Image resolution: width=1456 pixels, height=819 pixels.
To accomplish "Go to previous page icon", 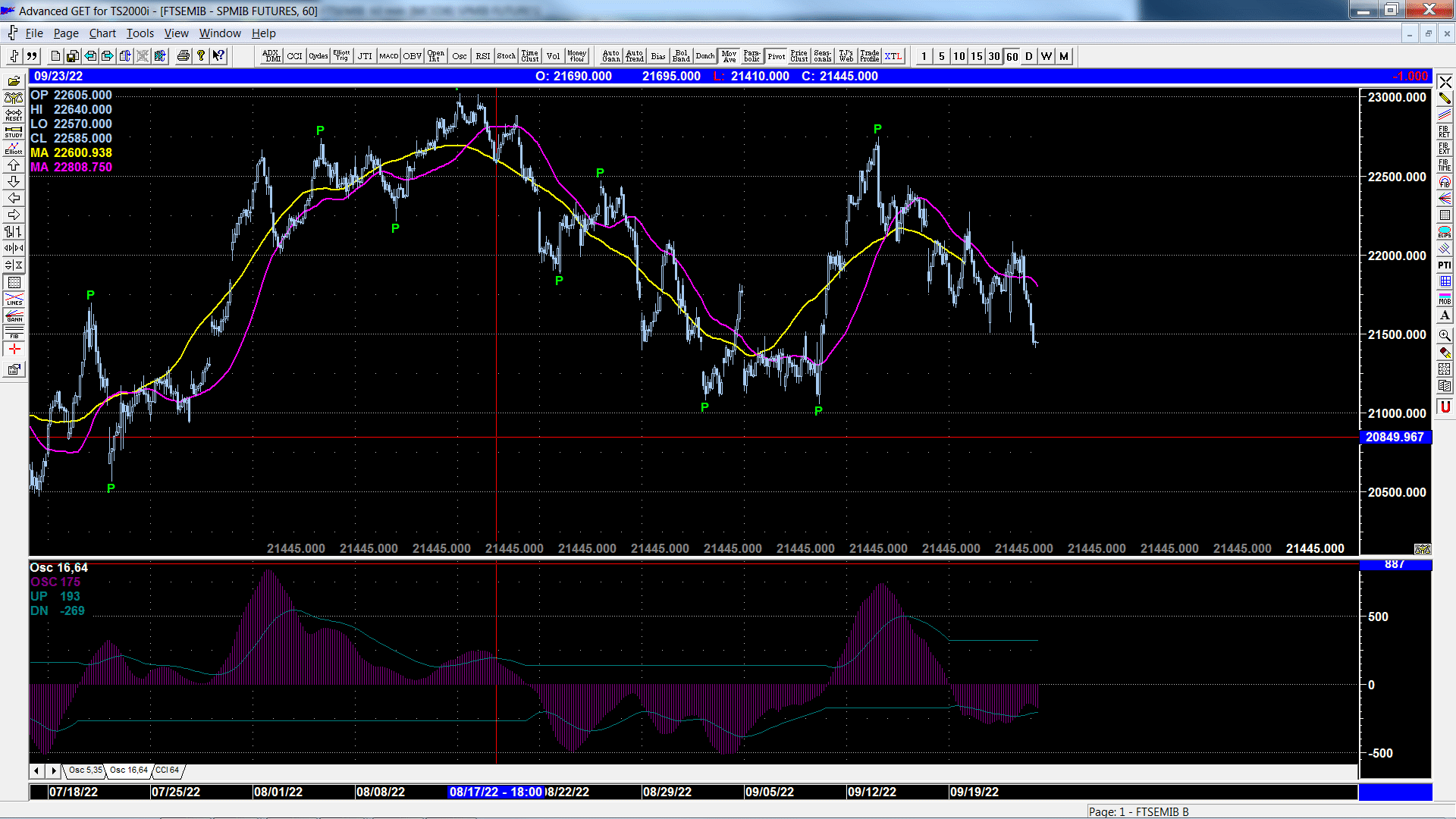I will 90,56.
